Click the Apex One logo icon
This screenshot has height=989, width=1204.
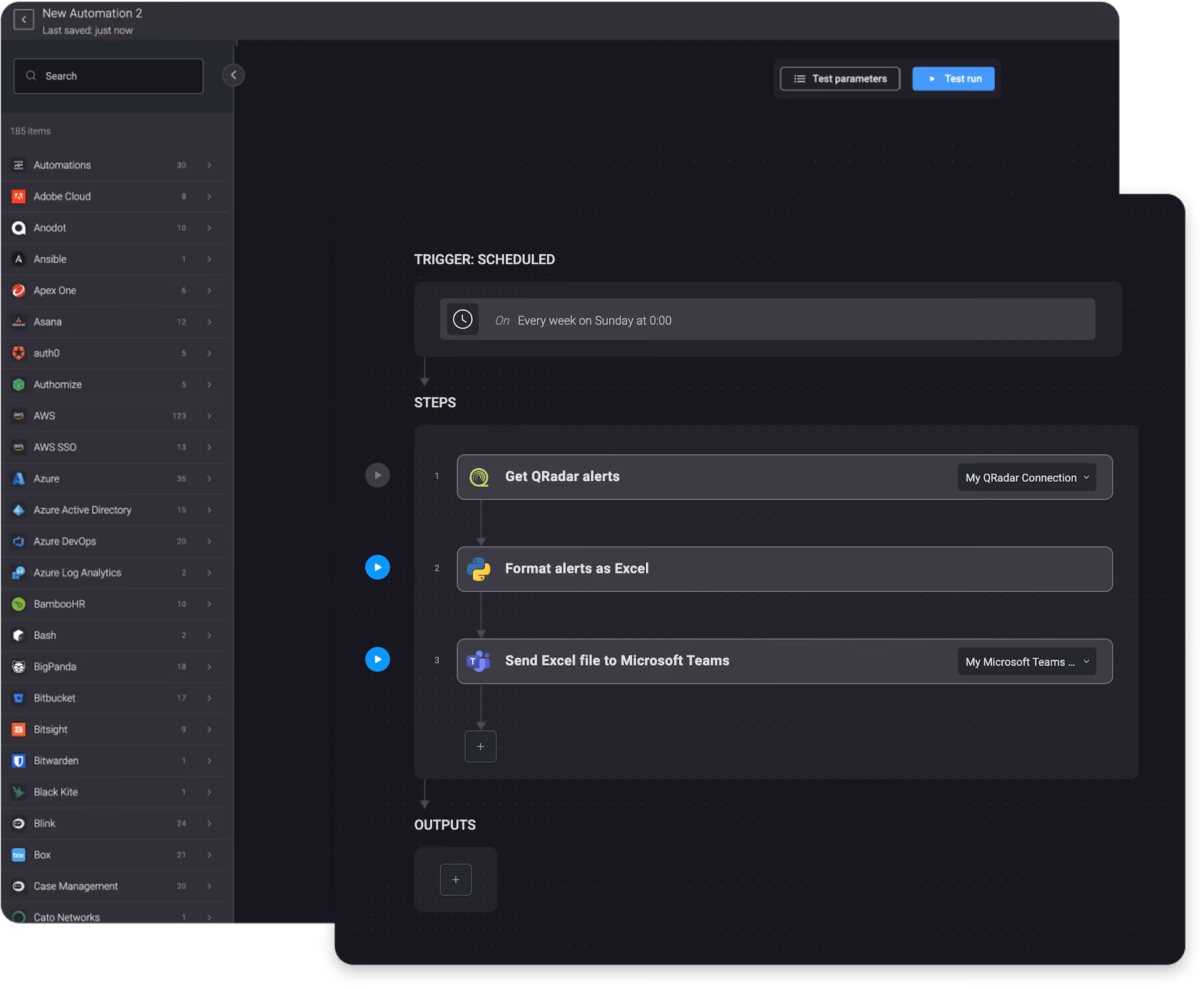click(19, 290)
